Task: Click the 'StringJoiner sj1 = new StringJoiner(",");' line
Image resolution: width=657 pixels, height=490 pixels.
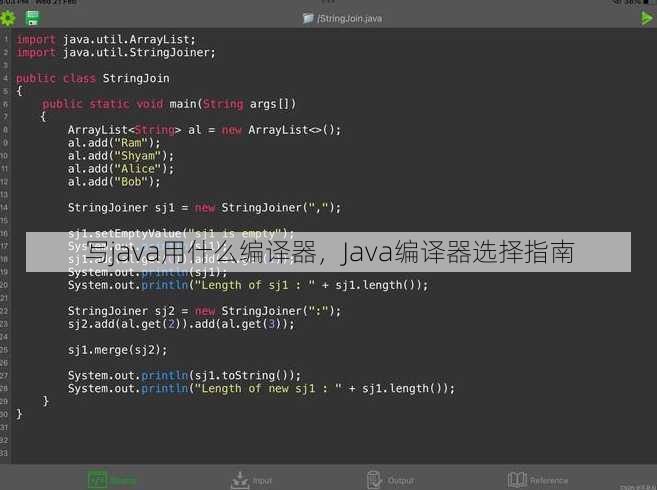Action: 204,208
